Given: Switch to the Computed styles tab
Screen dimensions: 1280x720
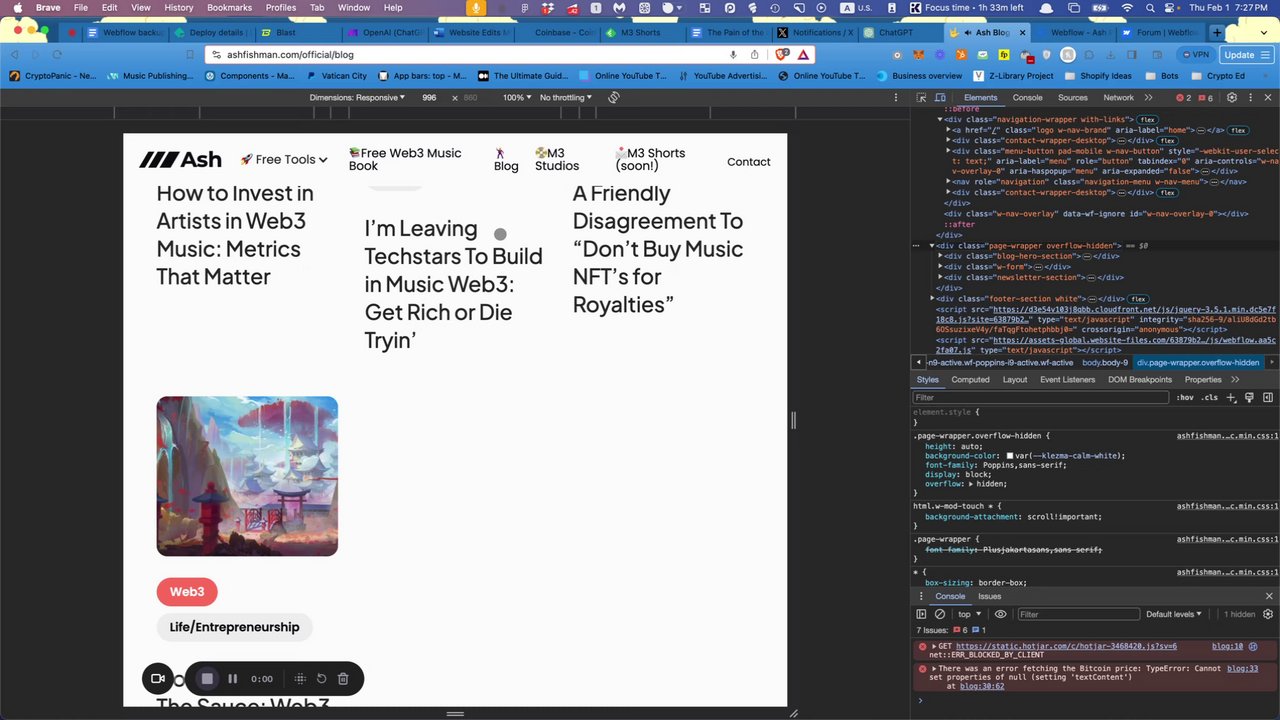Looking at the screenshot, I should coord(970,380).
